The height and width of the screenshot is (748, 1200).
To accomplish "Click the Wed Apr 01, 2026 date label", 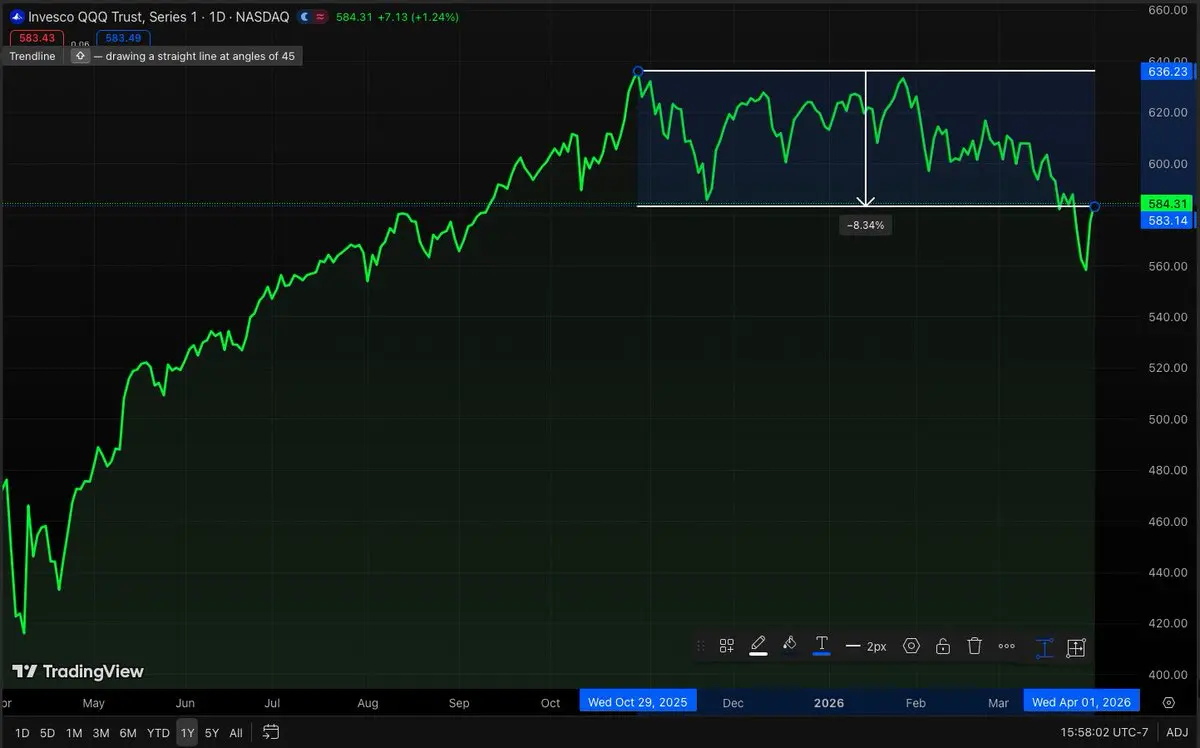I will coord(1081,703).
